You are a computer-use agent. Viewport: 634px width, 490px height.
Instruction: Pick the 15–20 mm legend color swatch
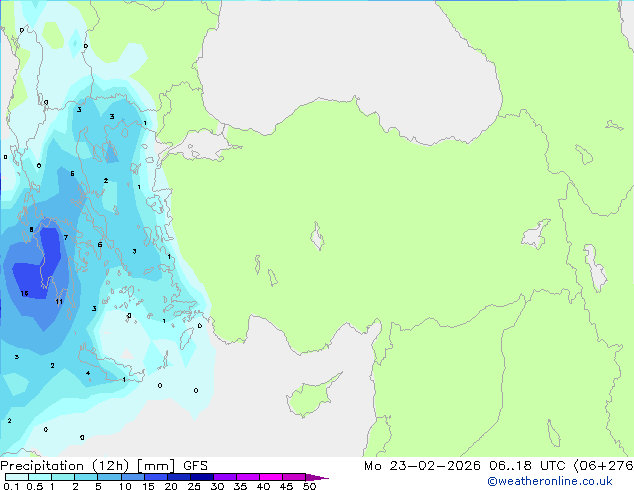tap(155, 477)
